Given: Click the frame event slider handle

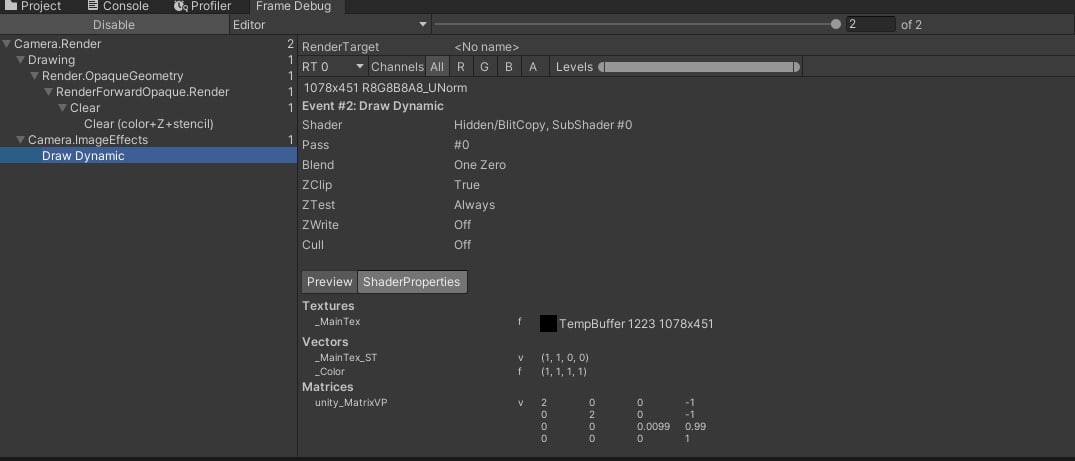Looking at the screenshot, I should (x=836, y=24).
